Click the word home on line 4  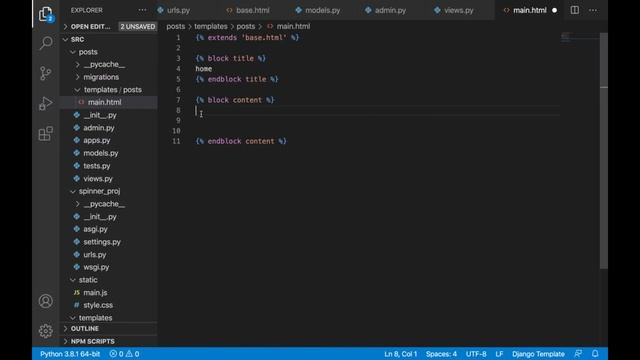click(204, 69)
